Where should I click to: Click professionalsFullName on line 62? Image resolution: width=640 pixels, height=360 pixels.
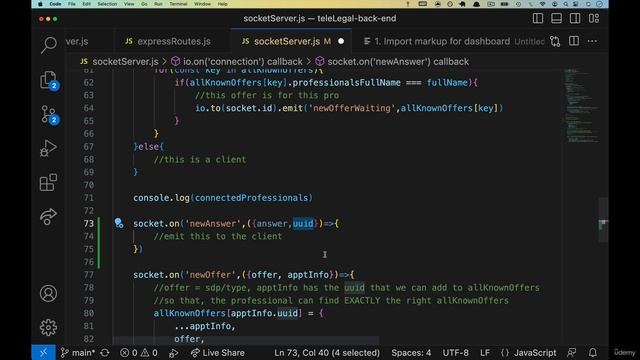point(347,82)
